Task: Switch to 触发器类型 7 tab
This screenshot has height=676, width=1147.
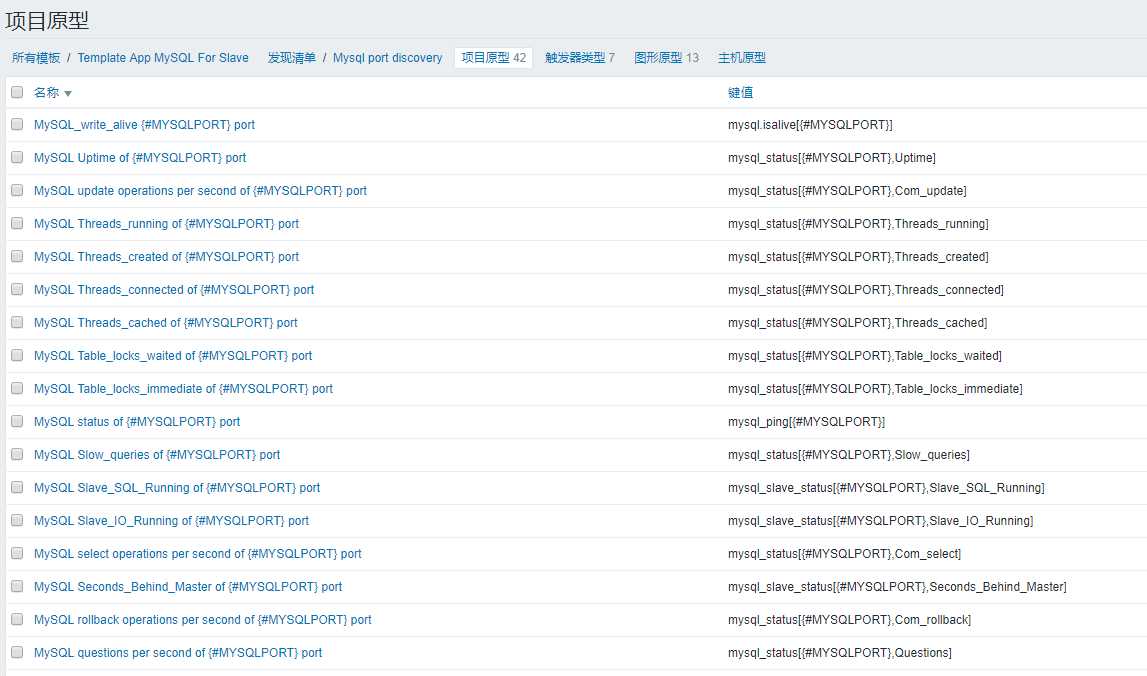Action: click(x=580, y=58)
